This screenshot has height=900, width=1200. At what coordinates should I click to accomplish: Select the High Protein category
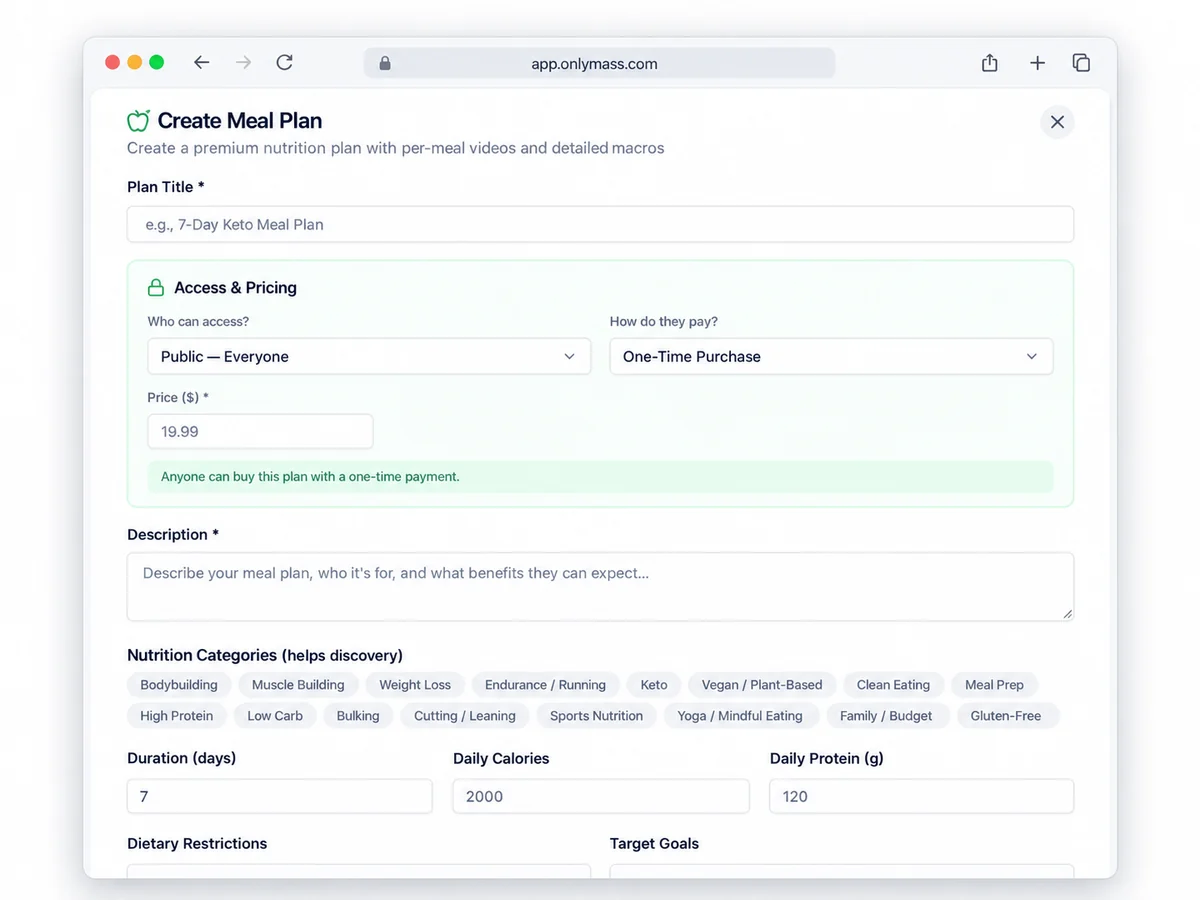pos(177,716)
